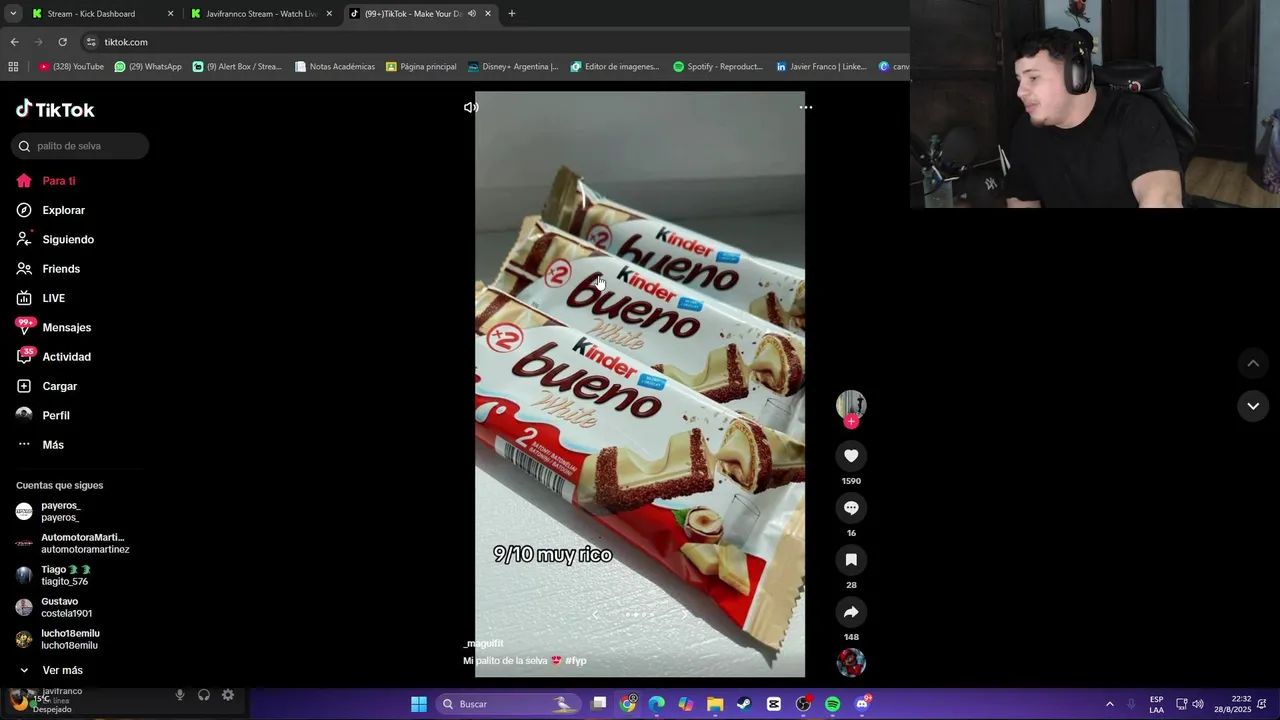Open the creator's avatar on the video
This screenshot has width=1280, height=720.
[x=851, y=404]
